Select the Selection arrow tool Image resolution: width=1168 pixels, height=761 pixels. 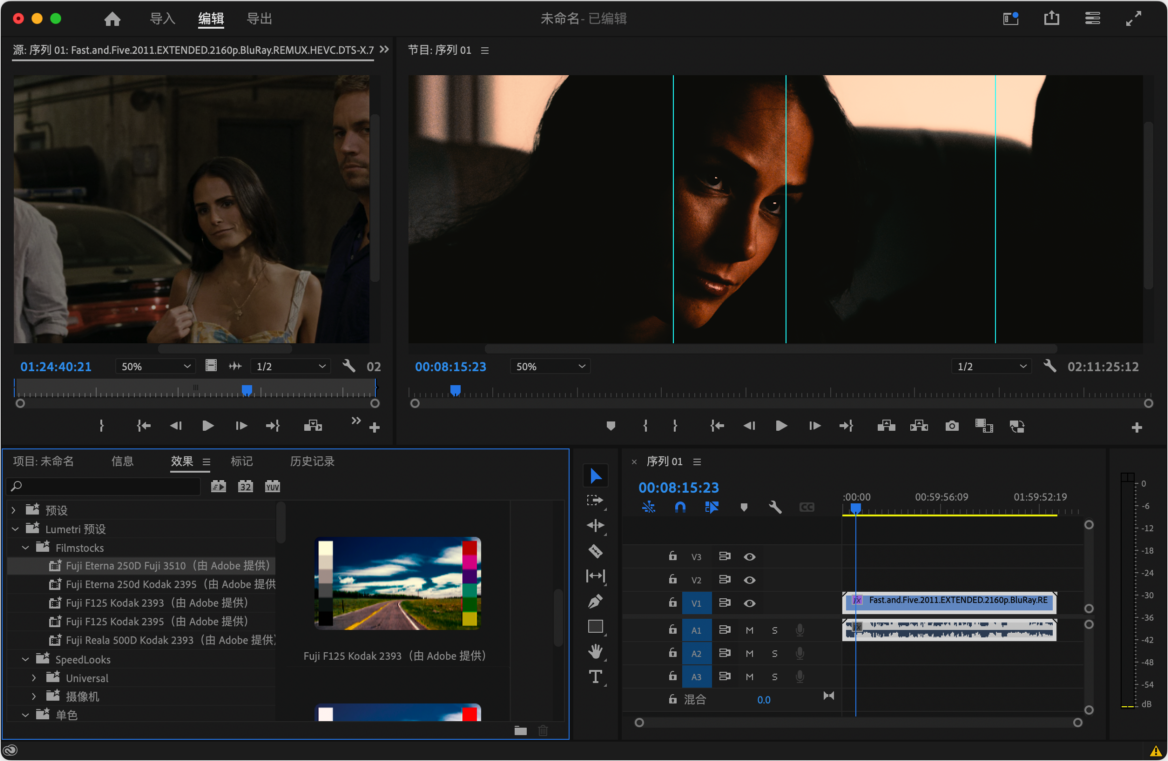click(x=595, y=476)
